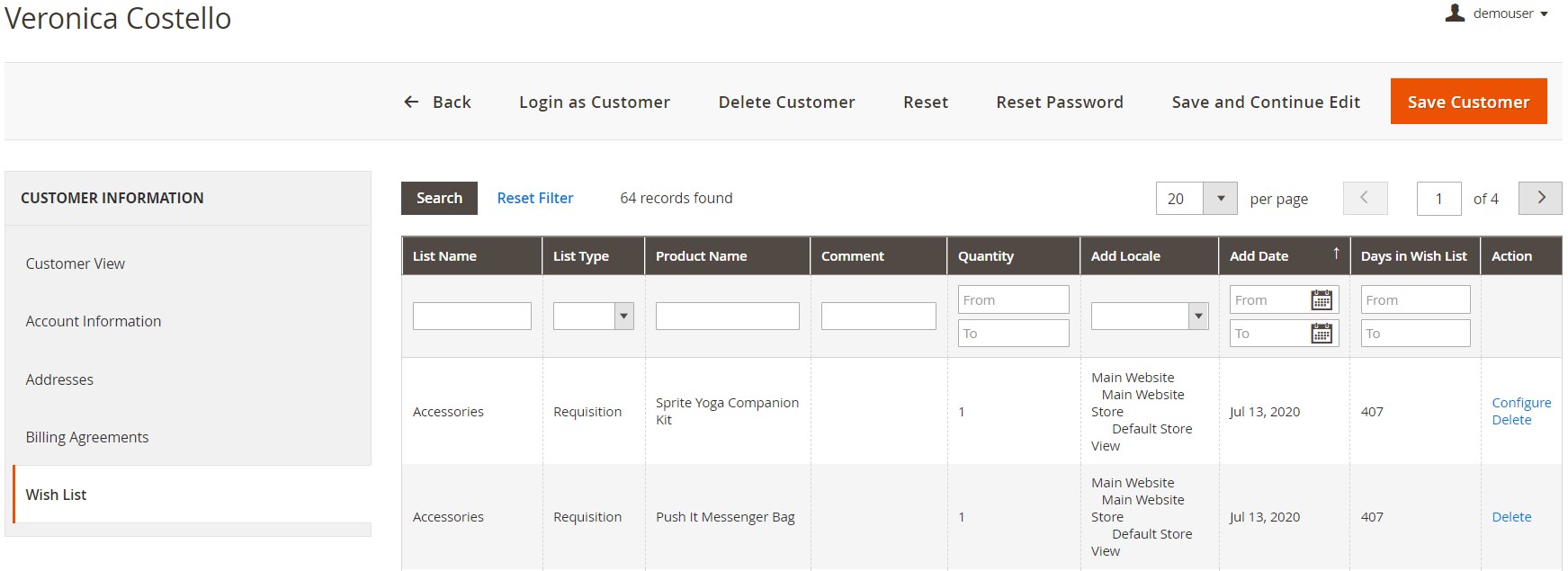The image size is (1568, 571).
Task: Click the Save Customer button
Action: pos(1468,102)
